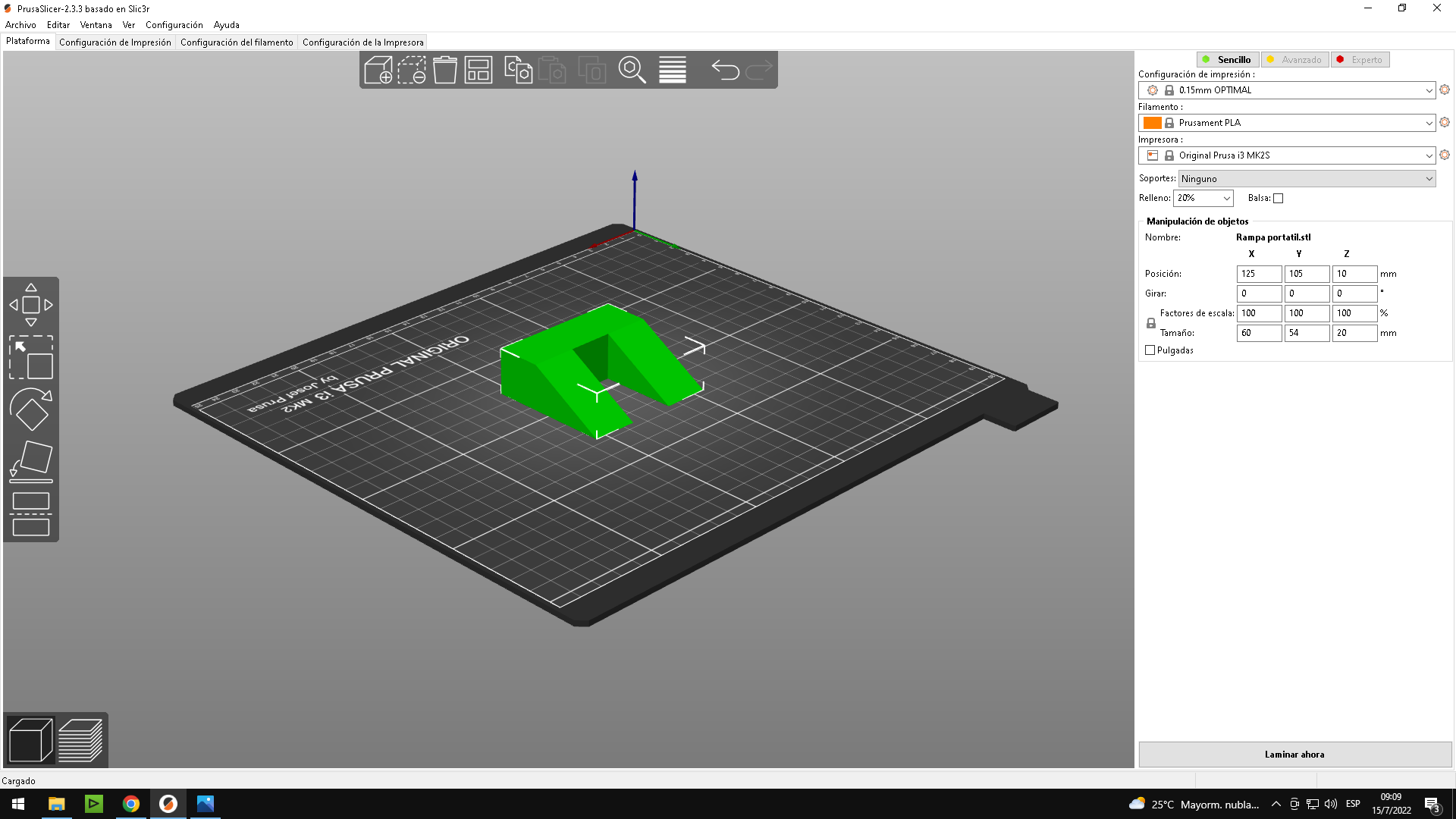Viewport: 1456px width, 819px height.
Task: Click the Factores de escala X field
Action: 1259,313
